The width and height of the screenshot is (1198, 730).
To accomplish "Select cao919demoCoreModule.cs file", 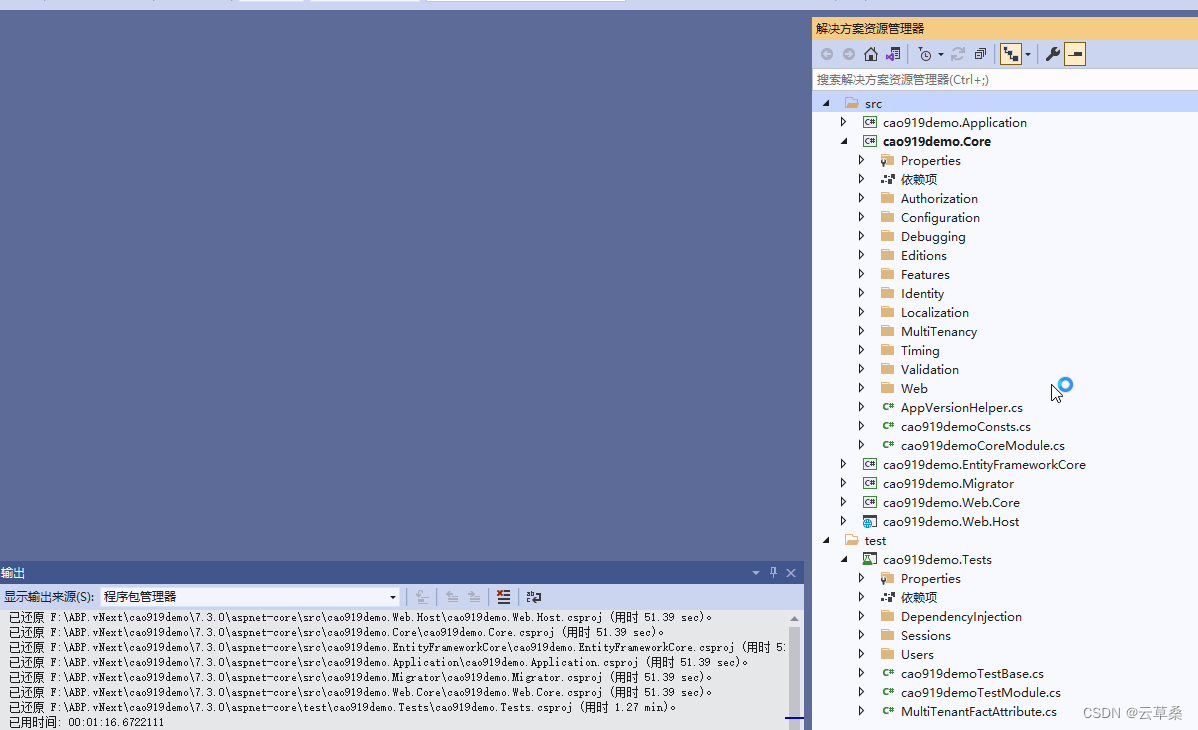I will 983,446.
